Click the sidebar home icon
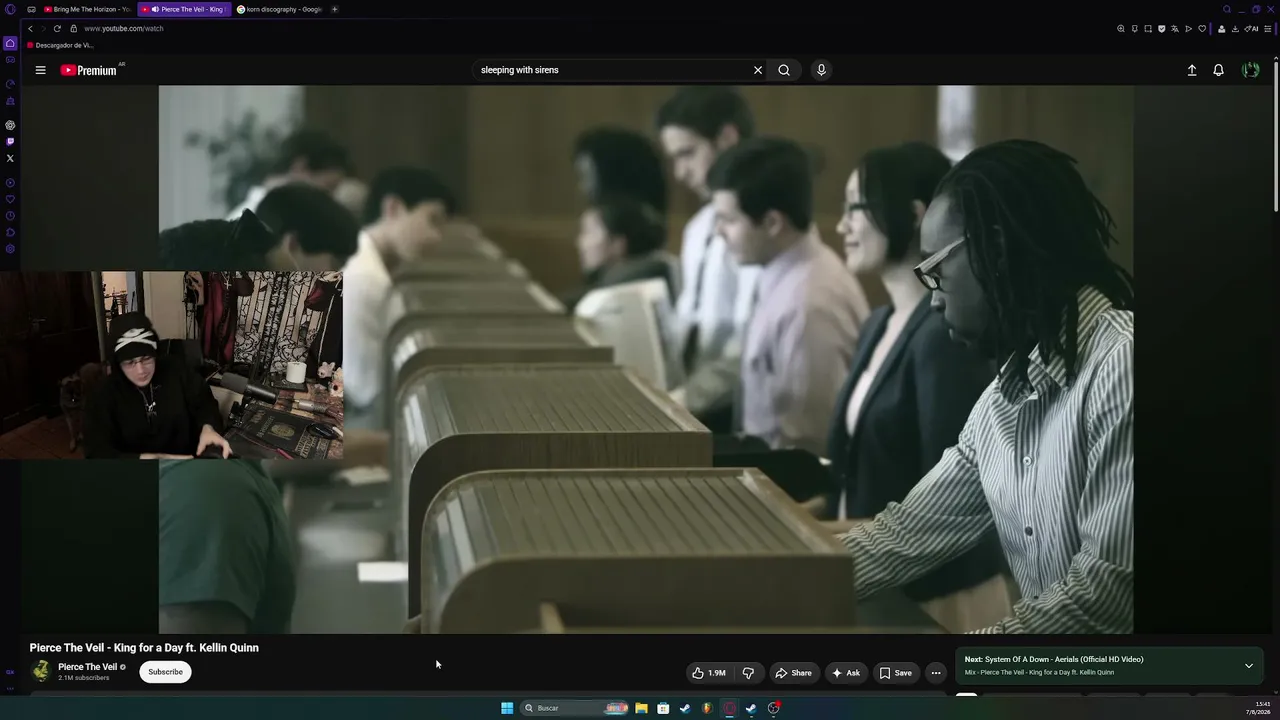The image size is (1280, 720). (x=10, y=44)
